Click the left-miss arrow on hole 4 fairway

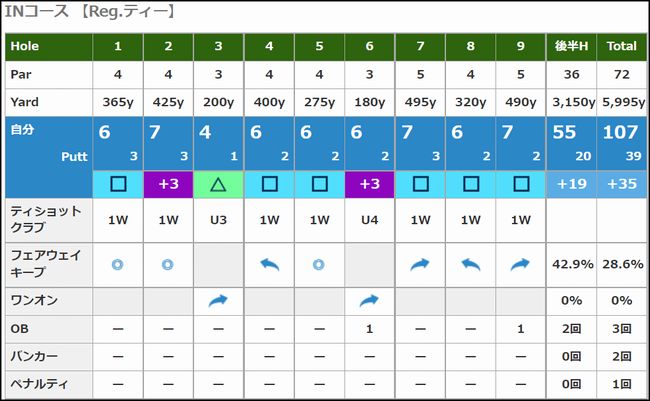(269, 264)
